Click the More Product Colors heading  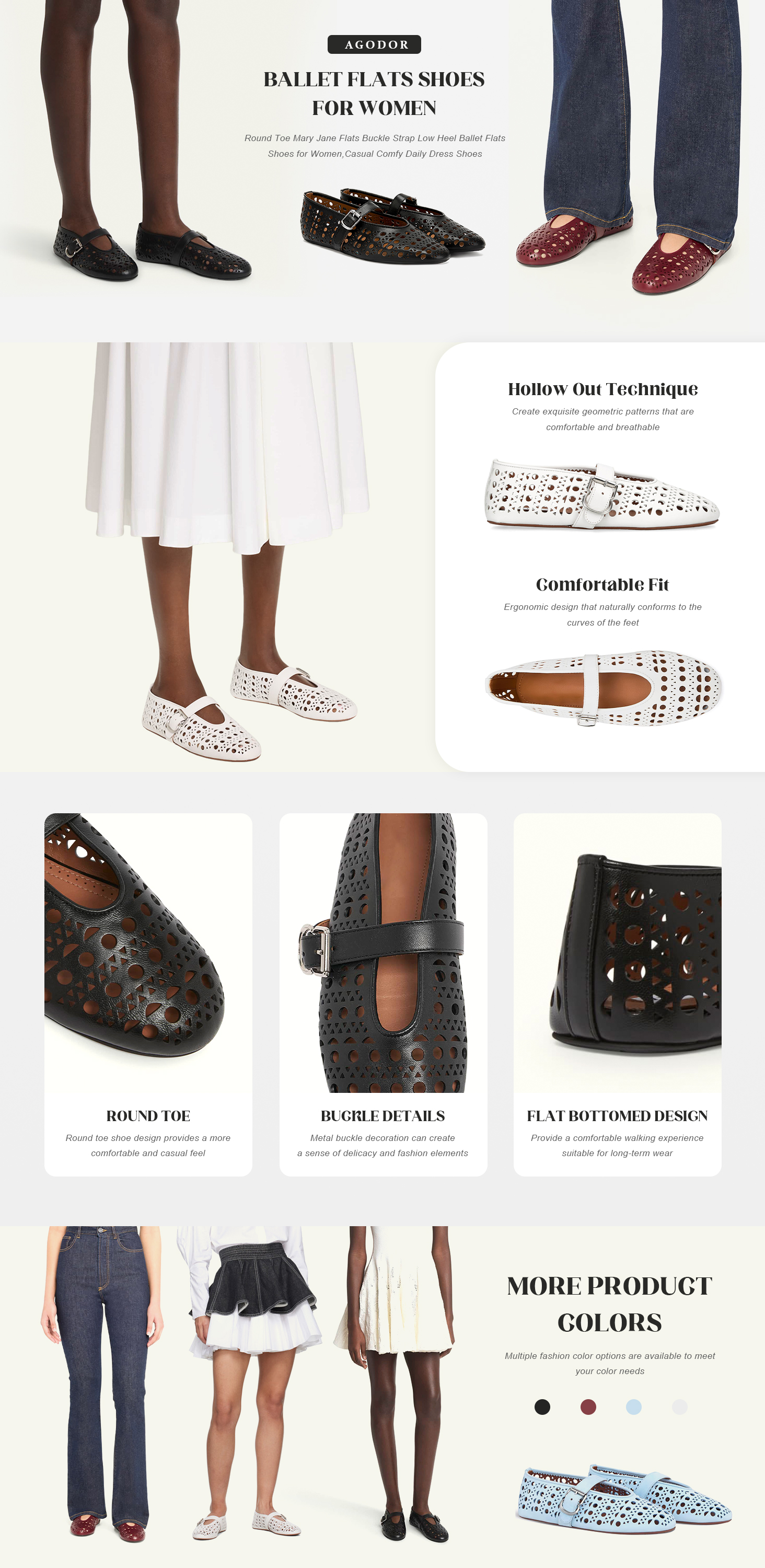point(610,1304)
